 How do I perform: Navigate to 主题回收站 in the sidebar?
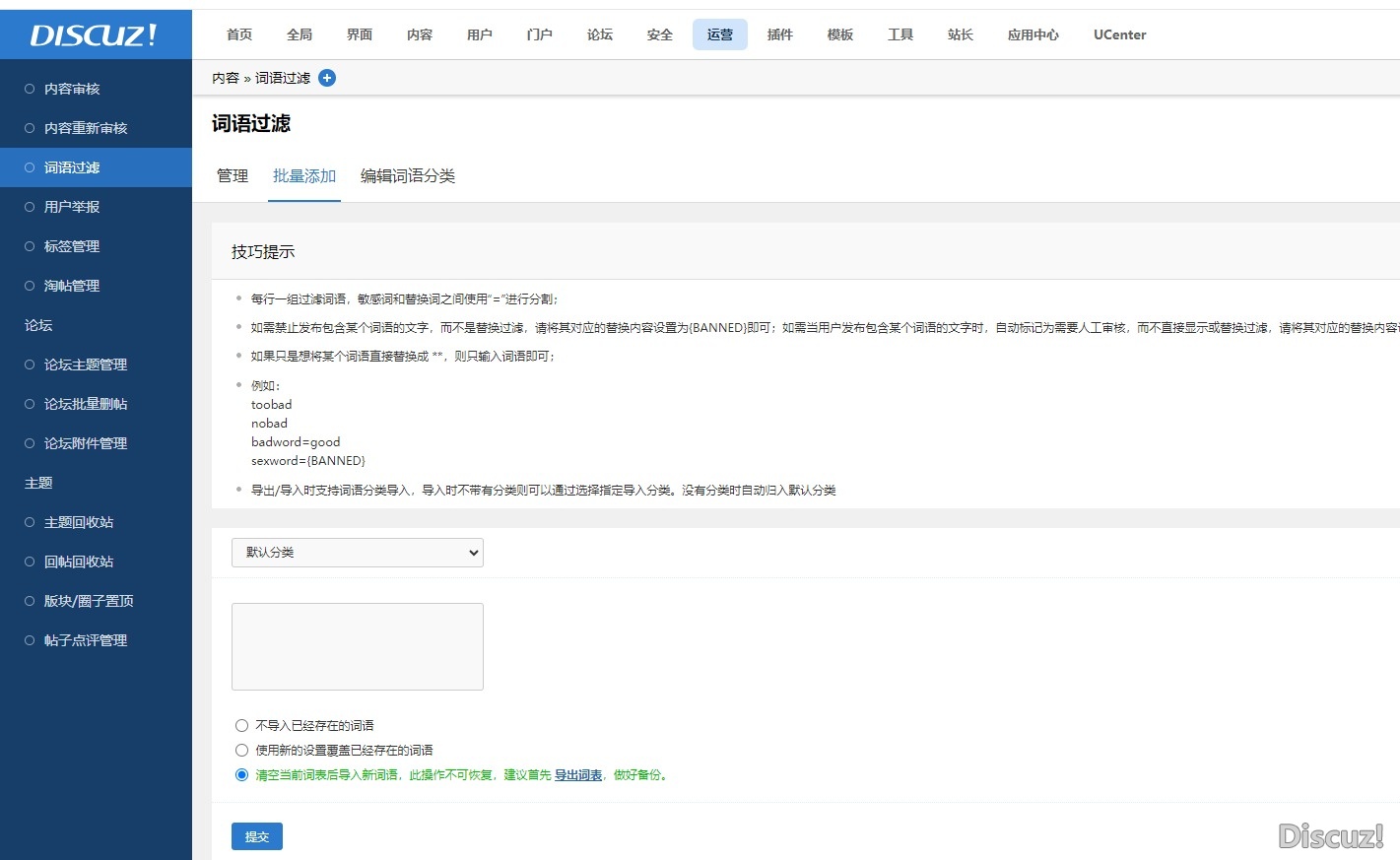click(x=79, y=522)
